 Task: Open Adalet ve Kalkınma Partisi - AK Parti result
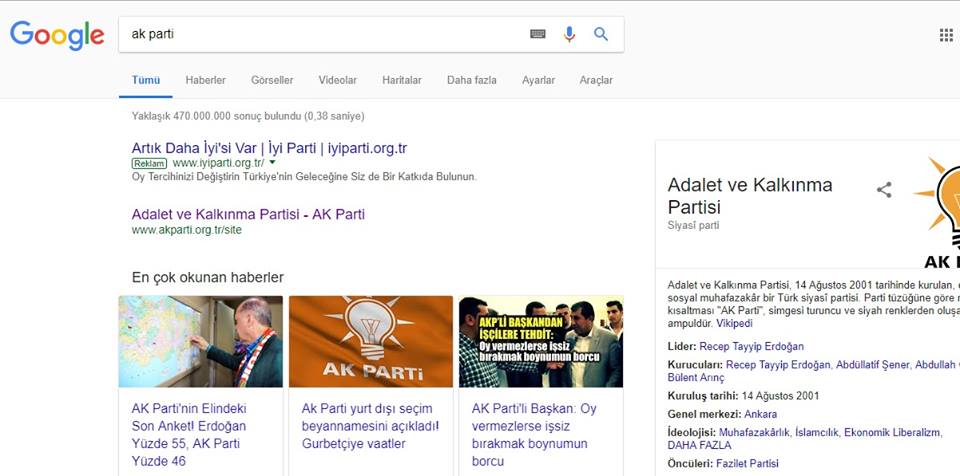(248, 214)
